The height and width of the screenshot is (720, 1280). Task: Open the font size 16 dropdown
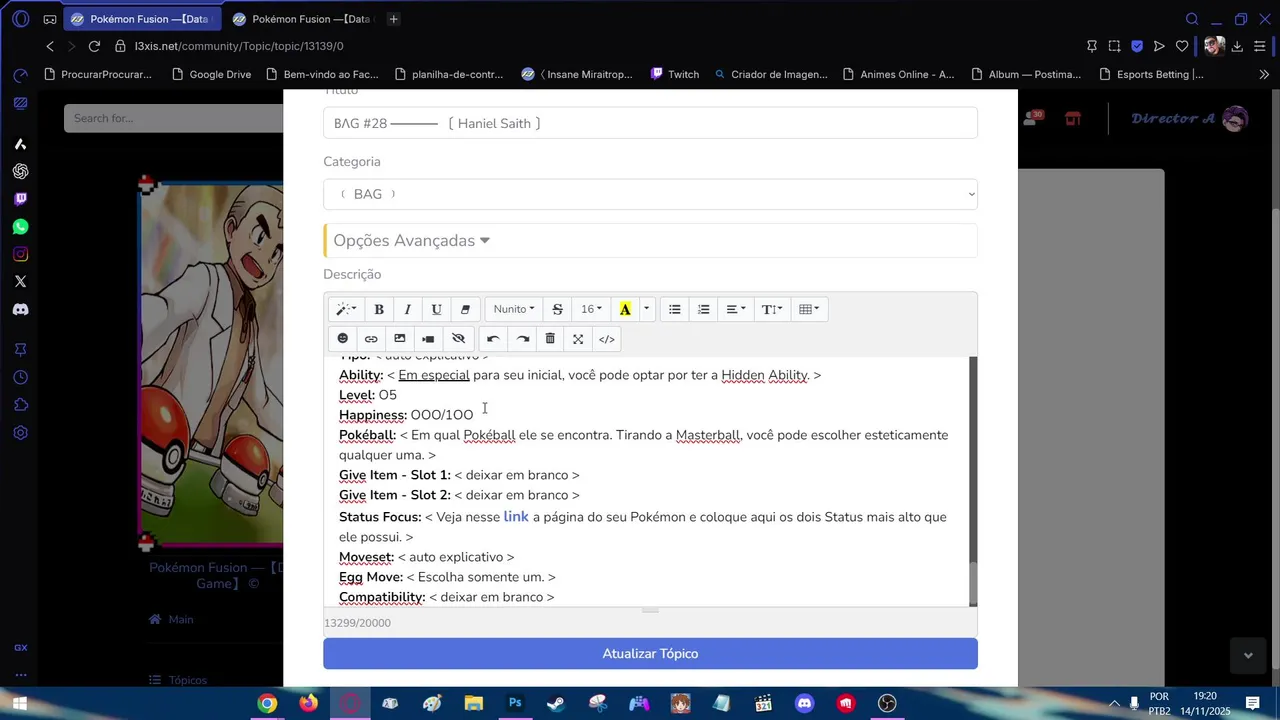tap(591, 309)
